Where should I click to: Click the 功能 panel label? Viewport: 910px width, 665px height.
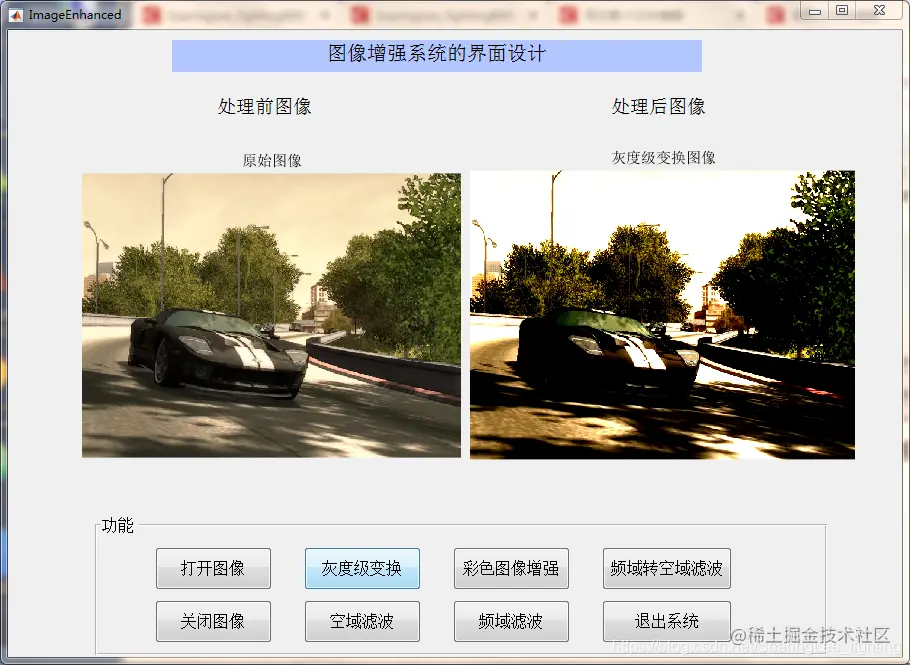[117, 525]
